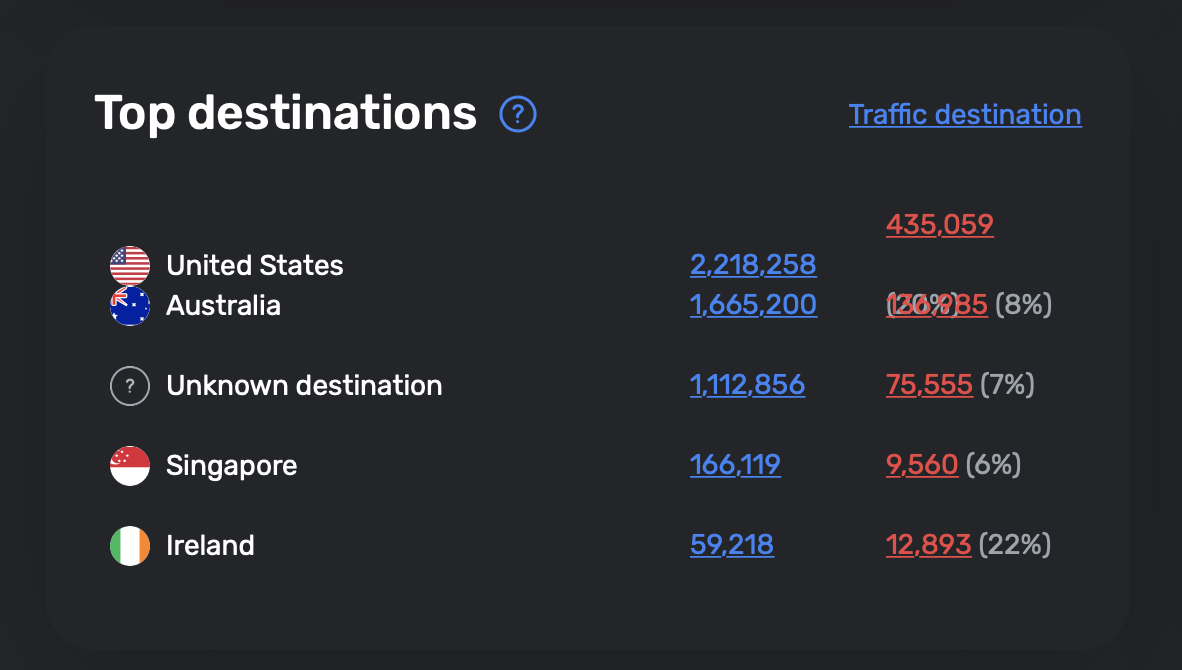Click the Singapore flag icon
1182x670 pixels.
(130, 466)
